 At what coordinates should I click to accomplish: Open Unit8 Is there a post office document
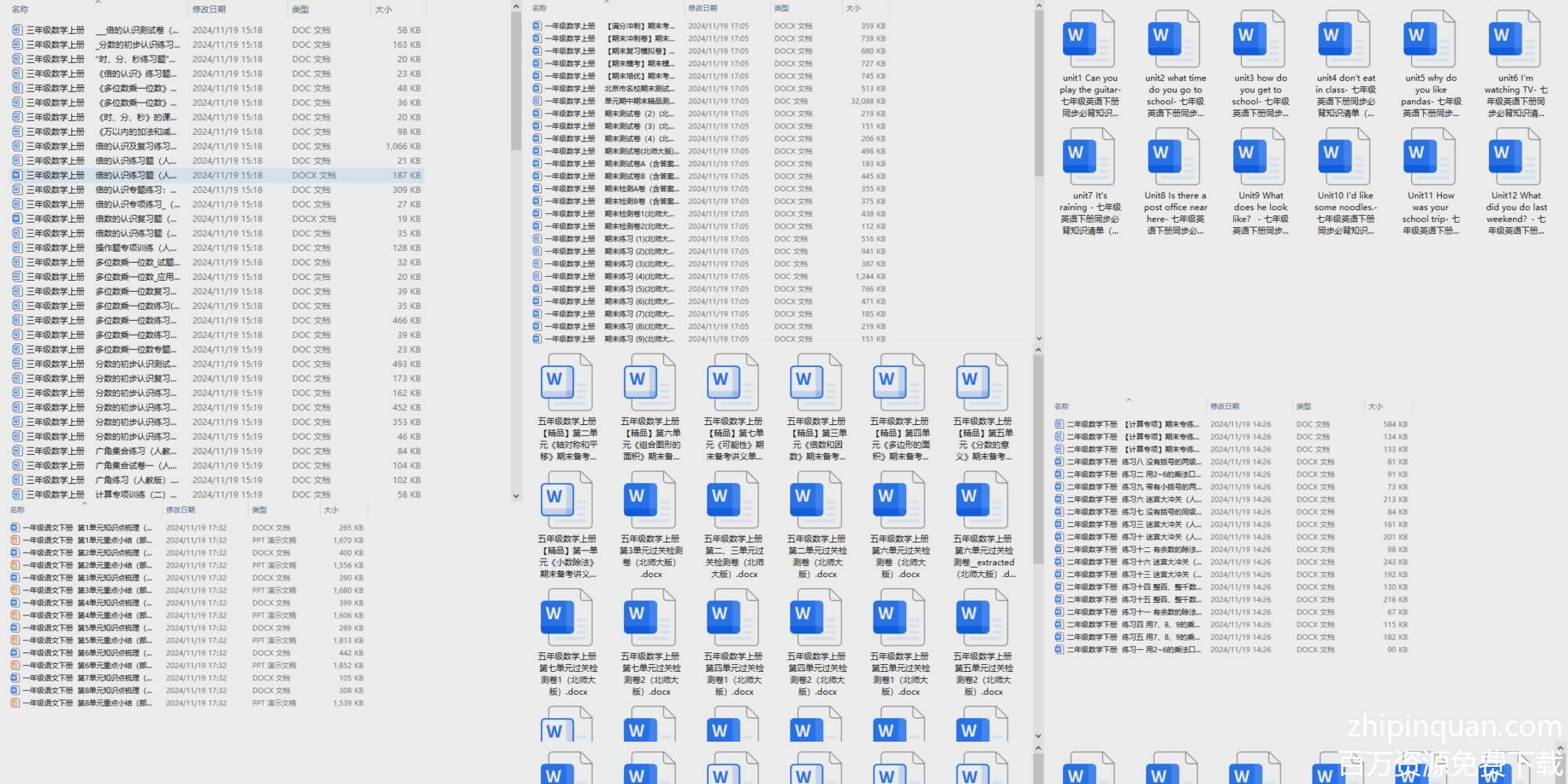pos(1174,158)
